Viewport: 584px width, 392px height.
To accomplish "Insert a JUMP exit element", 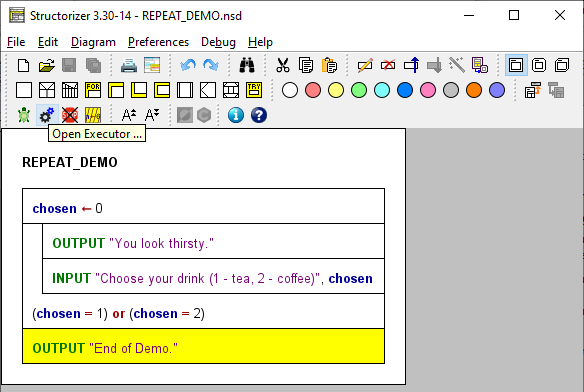I will [x=208, y=90].
